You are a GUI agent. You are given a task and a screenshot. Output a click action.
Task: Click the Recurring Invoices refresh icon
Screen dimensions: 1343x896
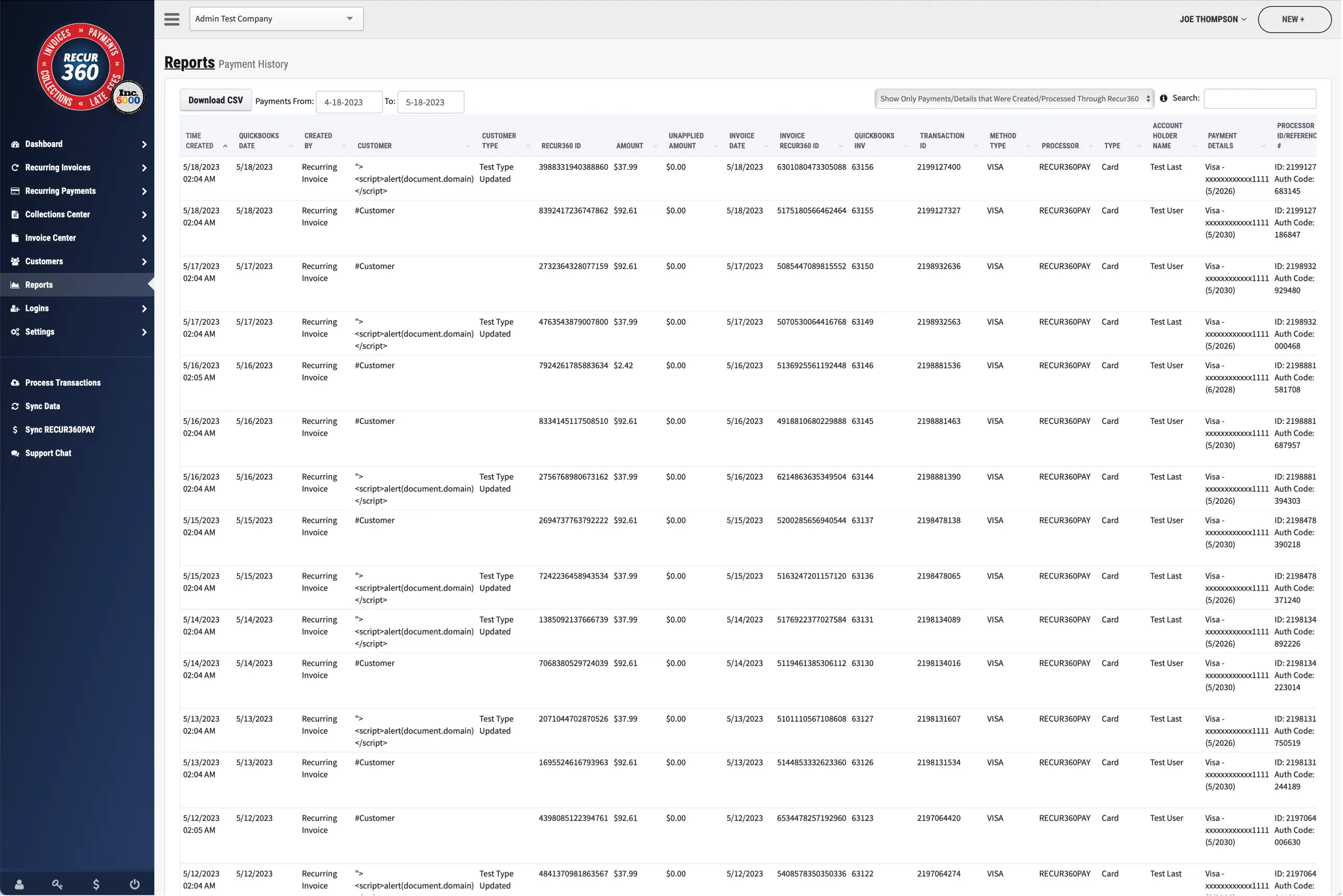click(15, 168)
